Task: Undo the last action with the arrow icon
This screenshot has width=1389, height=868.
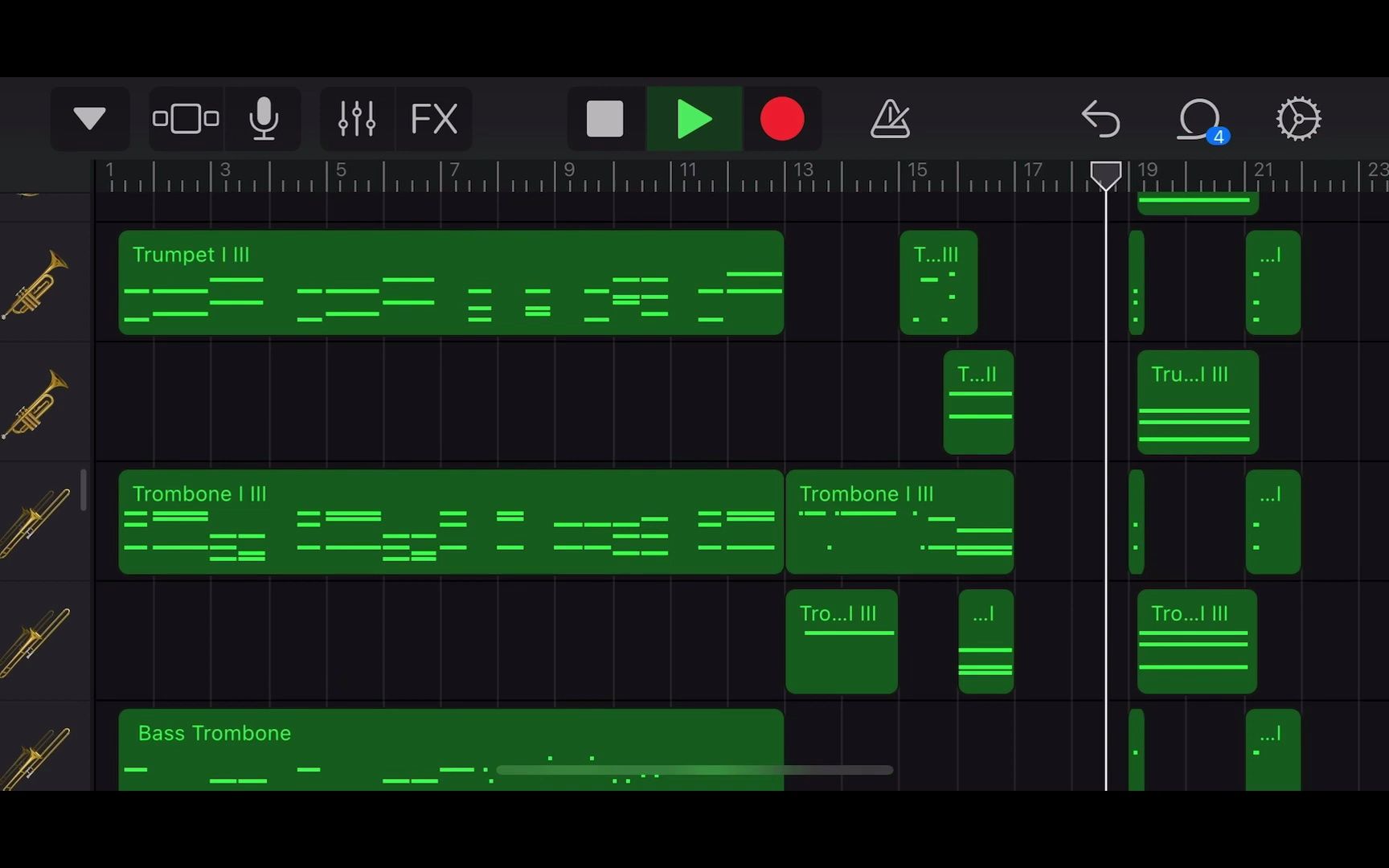Action: tap(1100, 119)
